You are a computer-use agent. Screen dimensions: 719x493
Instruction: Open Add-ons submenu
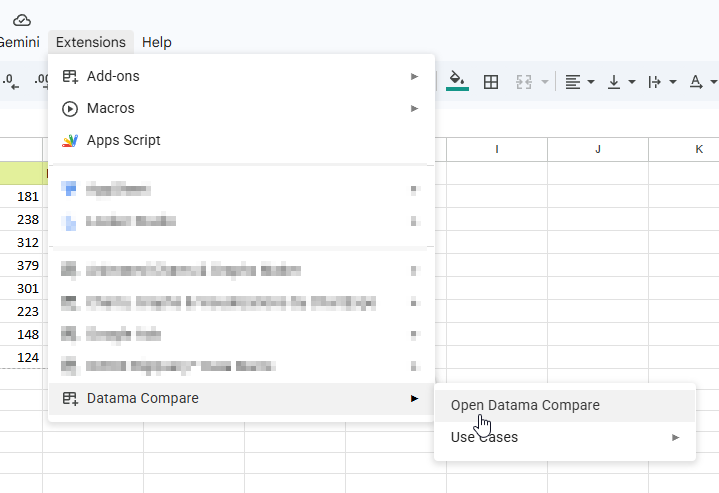(x=241, y=76)
